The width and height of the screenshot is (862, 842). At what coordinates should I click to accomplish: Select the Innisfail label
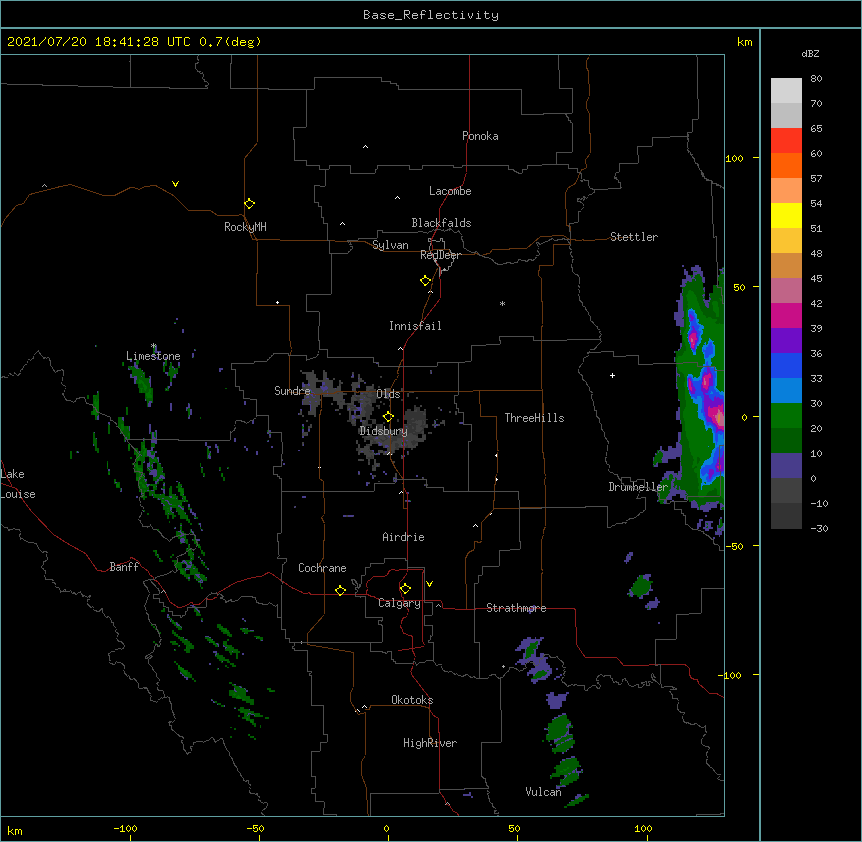pyautogui.click(x=415, y=326)
